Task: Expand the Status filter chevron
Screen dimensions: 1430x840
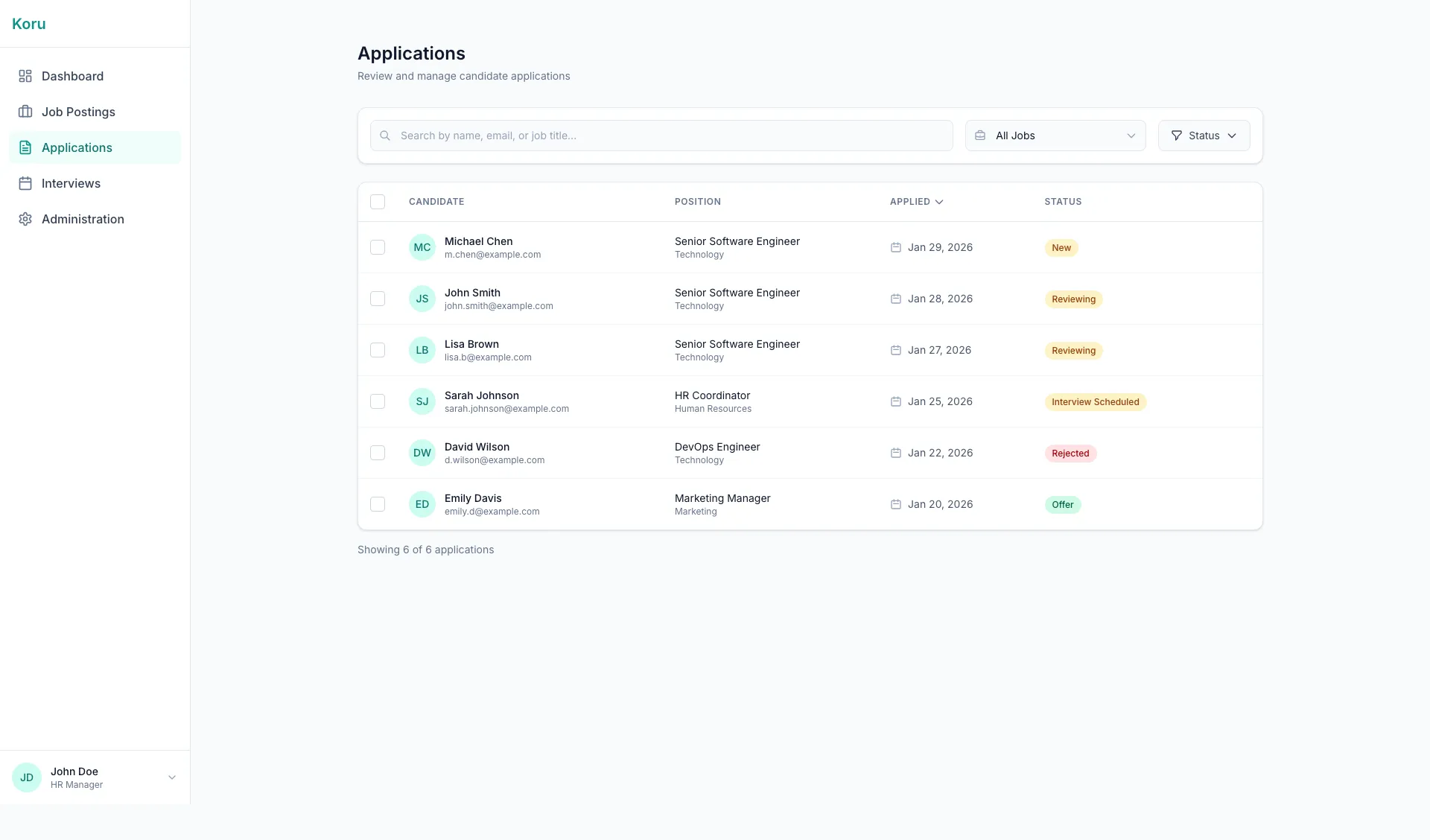Action: click(x=1232, y=136)
